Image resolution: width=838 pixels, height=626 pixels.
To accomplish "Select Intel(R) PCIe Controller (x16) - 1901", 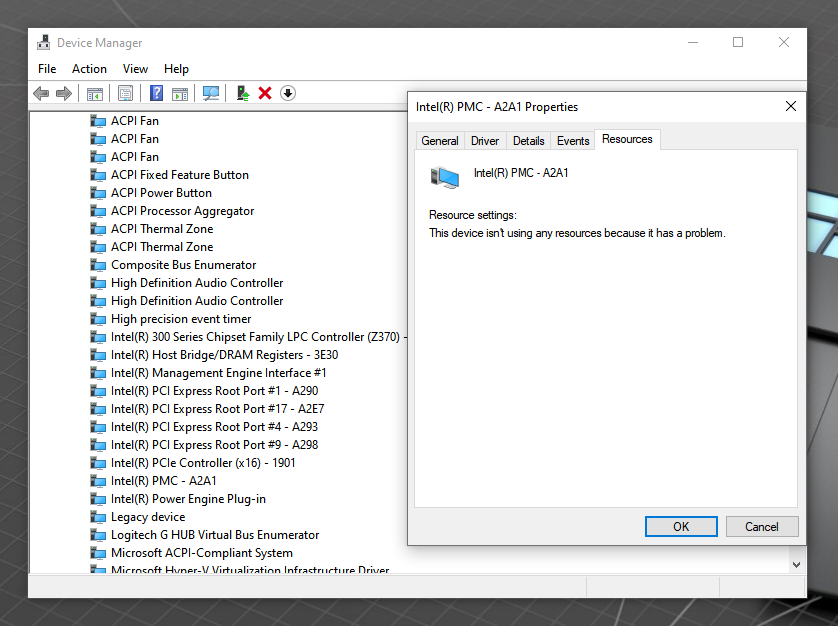I will click(x=203, y=463).
